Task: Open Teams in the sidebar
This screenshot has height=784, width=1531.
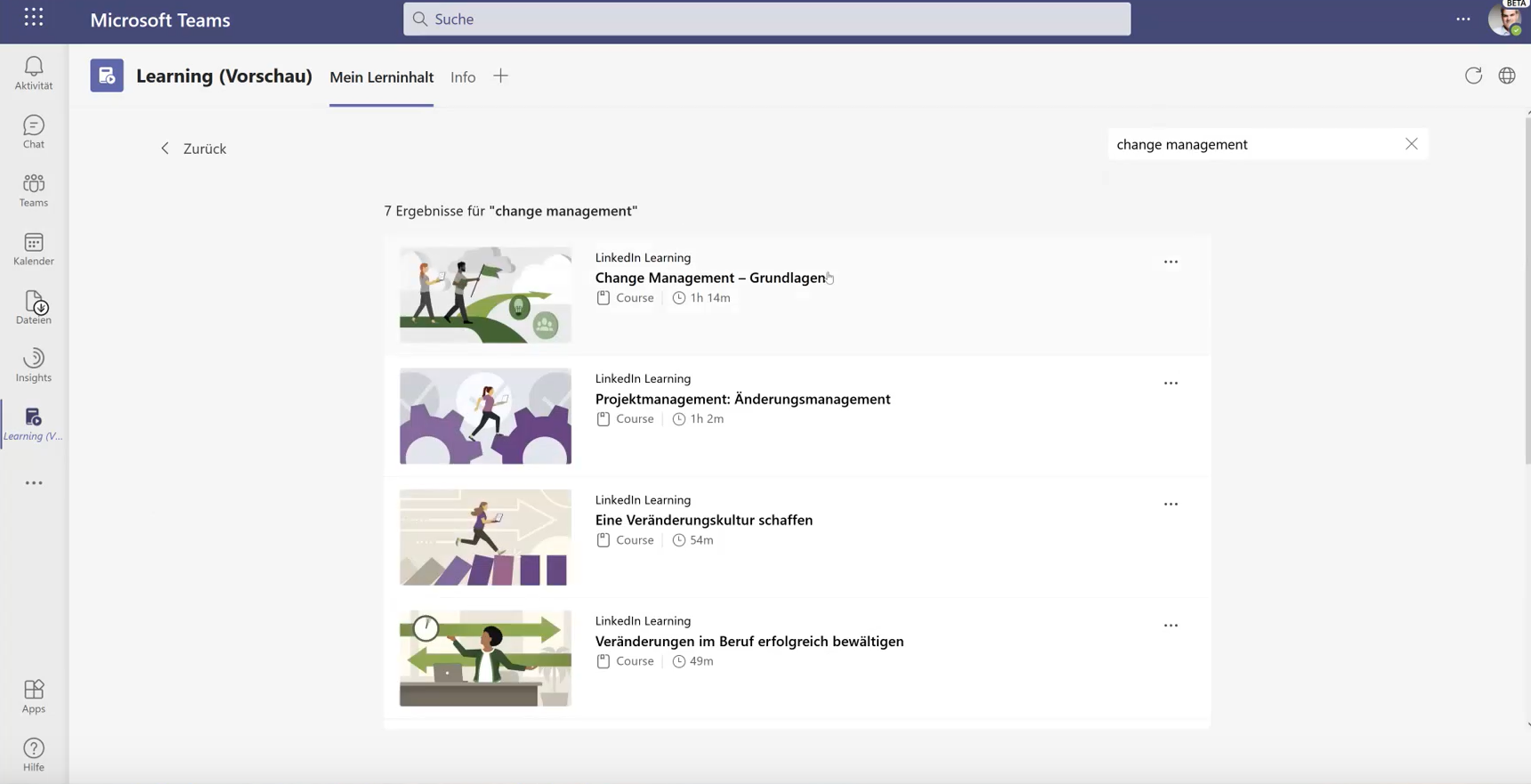Action: click(x=34, y=190)
